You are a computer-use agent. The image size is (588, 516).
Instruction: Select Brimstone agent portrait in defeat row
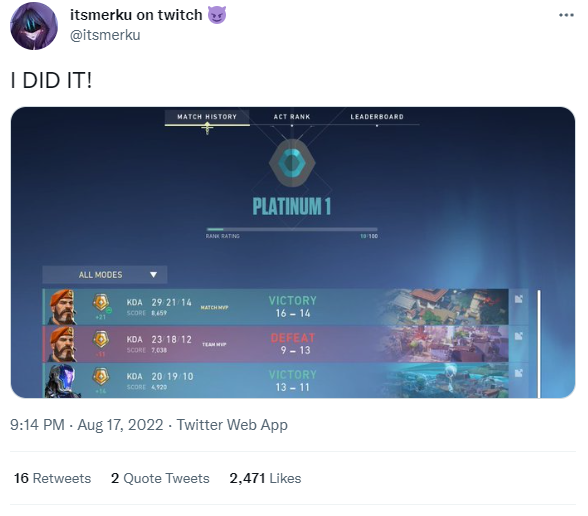click(62, 344)
